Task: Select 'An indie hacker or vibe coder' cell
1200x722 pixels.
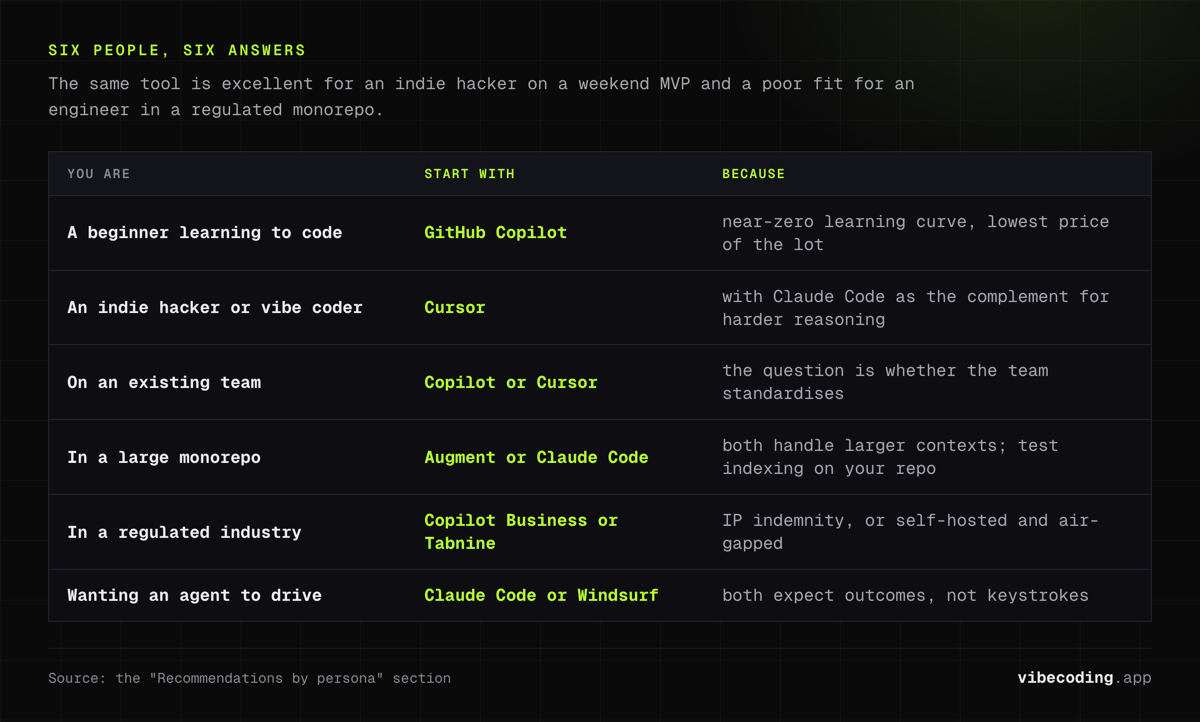Action: tap(215, 308)
